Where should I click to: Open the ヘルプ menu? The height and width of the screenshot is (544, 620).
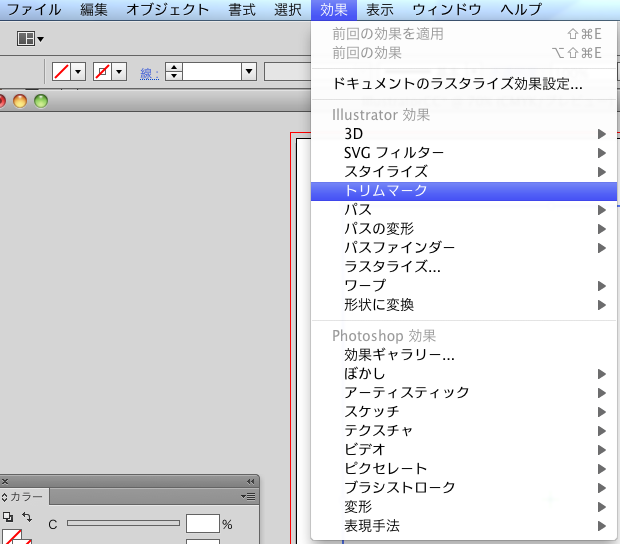pyautogui.click(x=521, y=9)
